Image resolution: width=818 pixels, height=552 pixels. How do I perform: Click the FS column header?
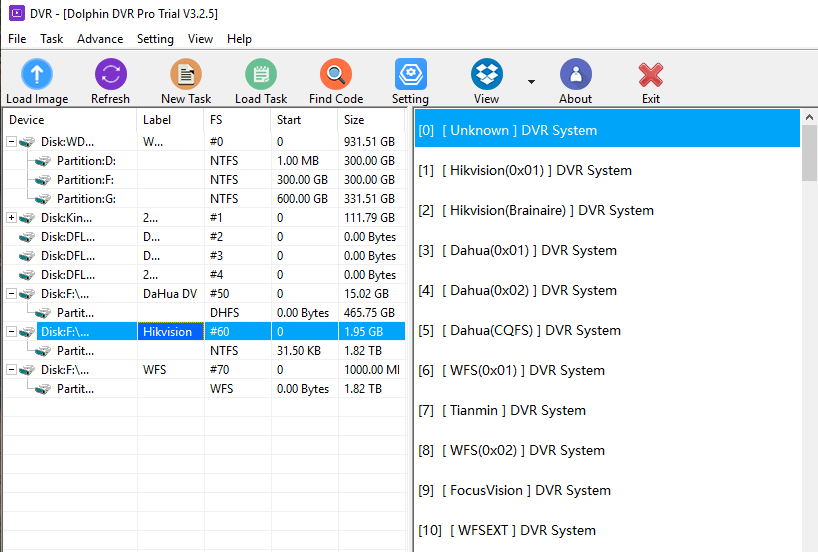237,120
